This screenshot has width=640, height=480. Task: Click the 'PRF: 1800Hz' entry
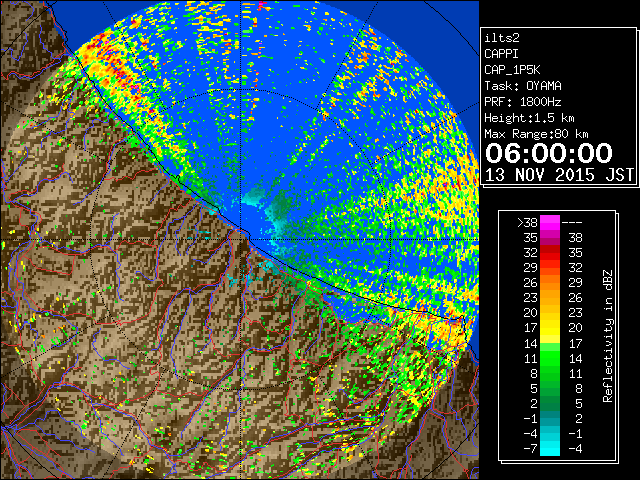point(523,102)
